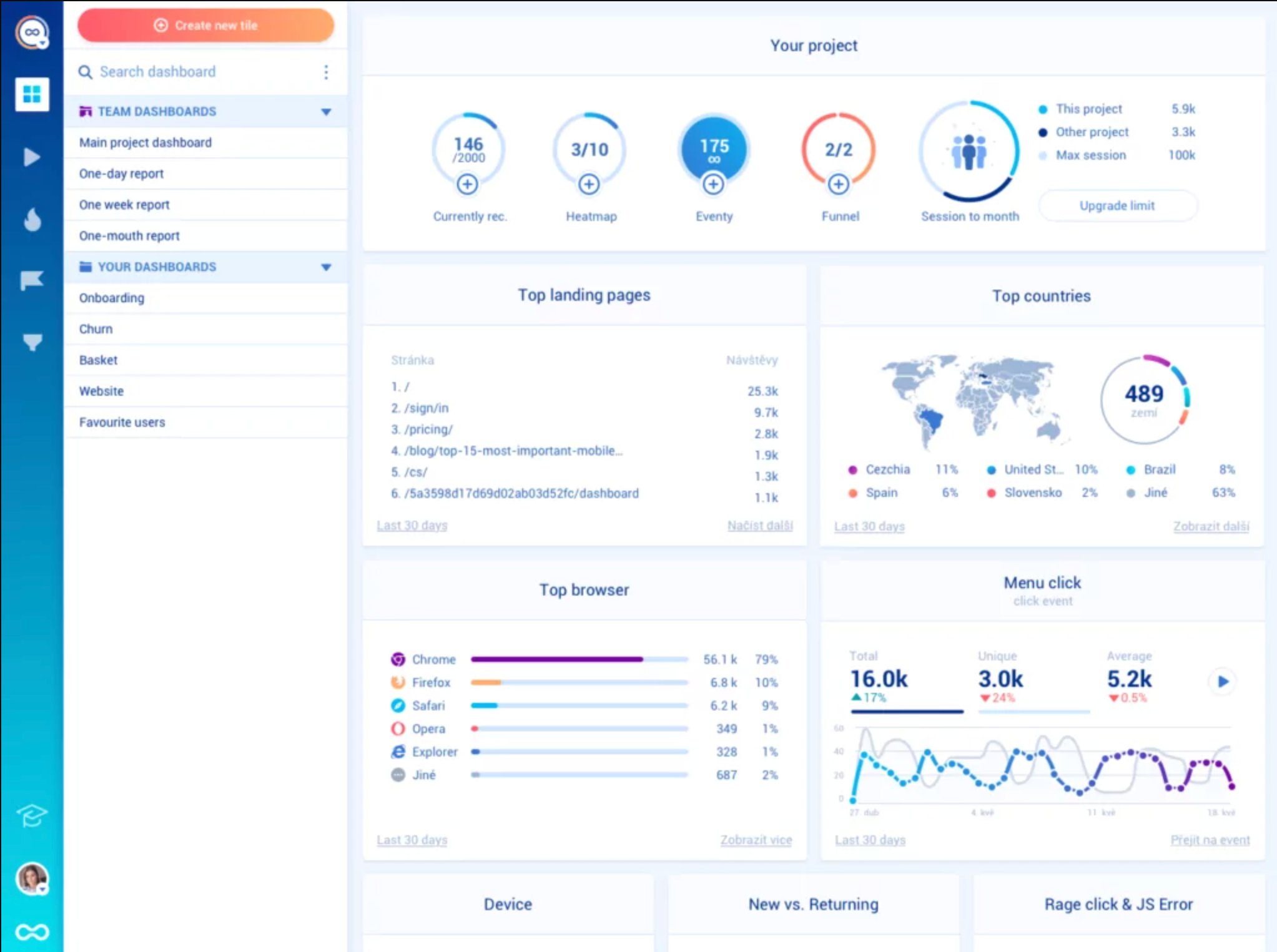The image size is (1277, 952).
Task: Select the flag events icon in sidebar
Action: (x=32, y=280)
